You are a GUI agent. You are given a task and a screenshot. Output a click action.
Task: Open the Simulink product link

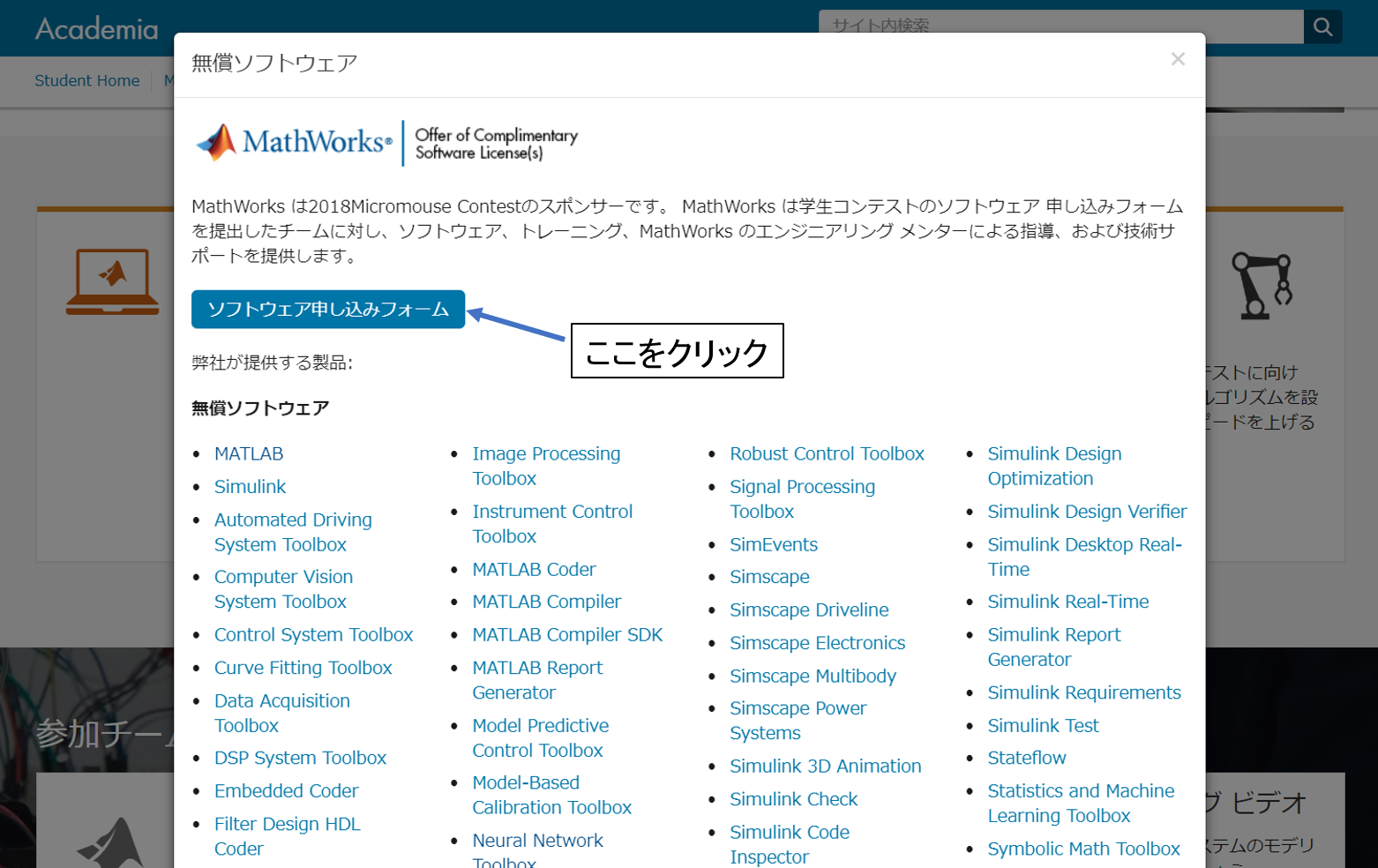click(x=251, y=487)
